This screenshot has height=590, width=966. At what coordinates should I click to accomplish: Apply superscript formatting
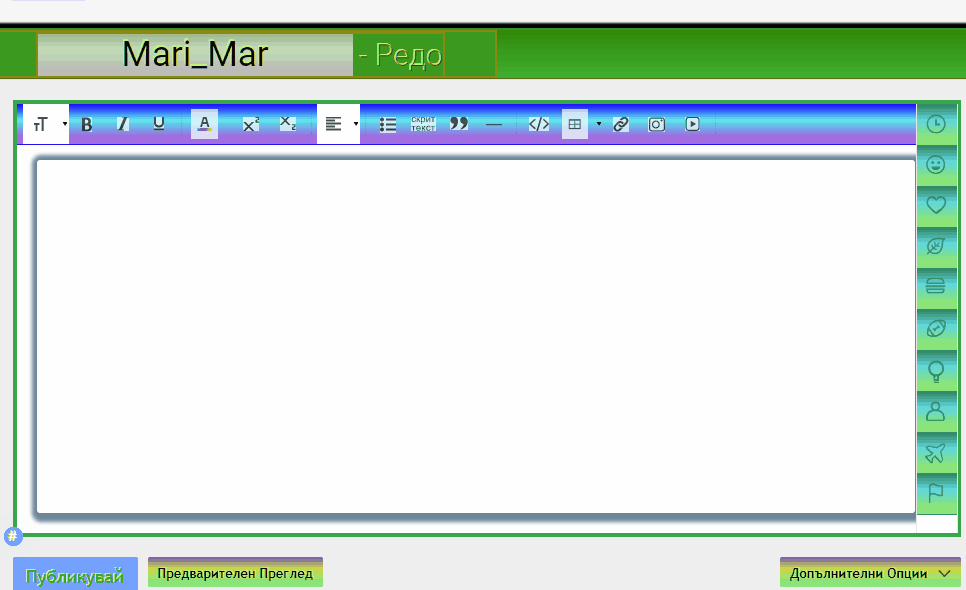pos(251,124)
